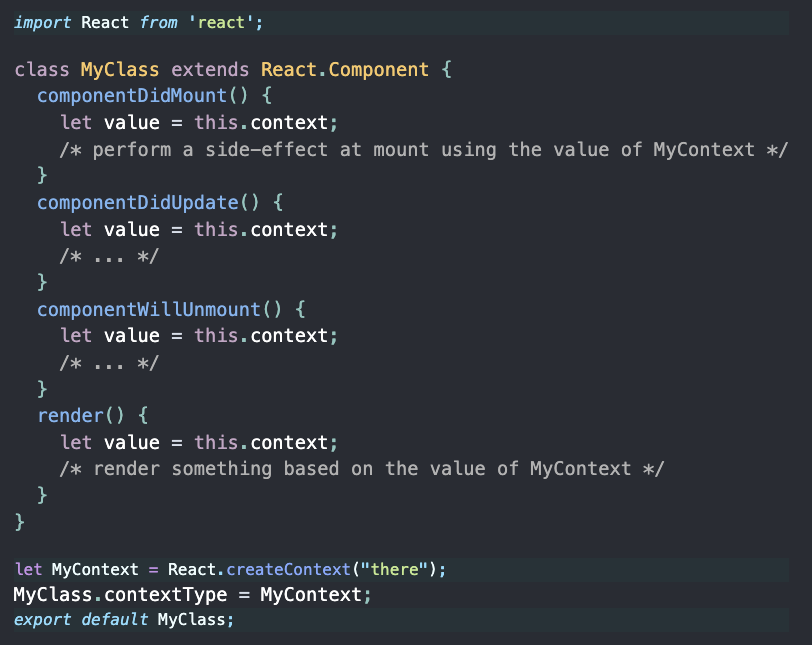Click 'React.Component' in the class declaration
Image resolution: width=812 pixels, height=645 pixels.
coord(345,69)
